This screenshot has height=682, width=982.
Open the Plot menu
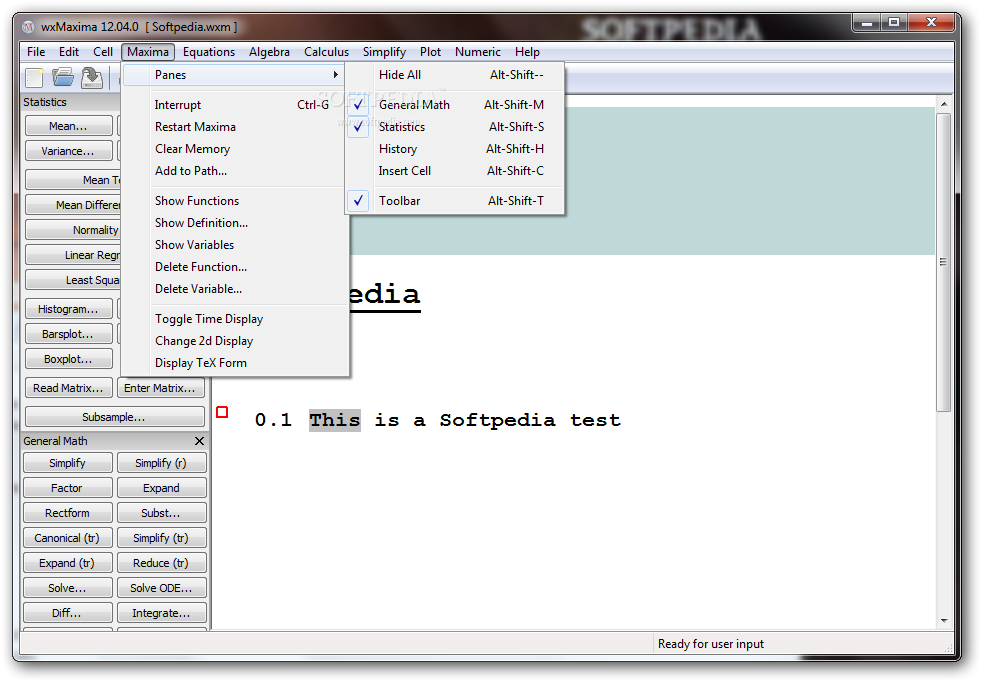tap(430, 52)
